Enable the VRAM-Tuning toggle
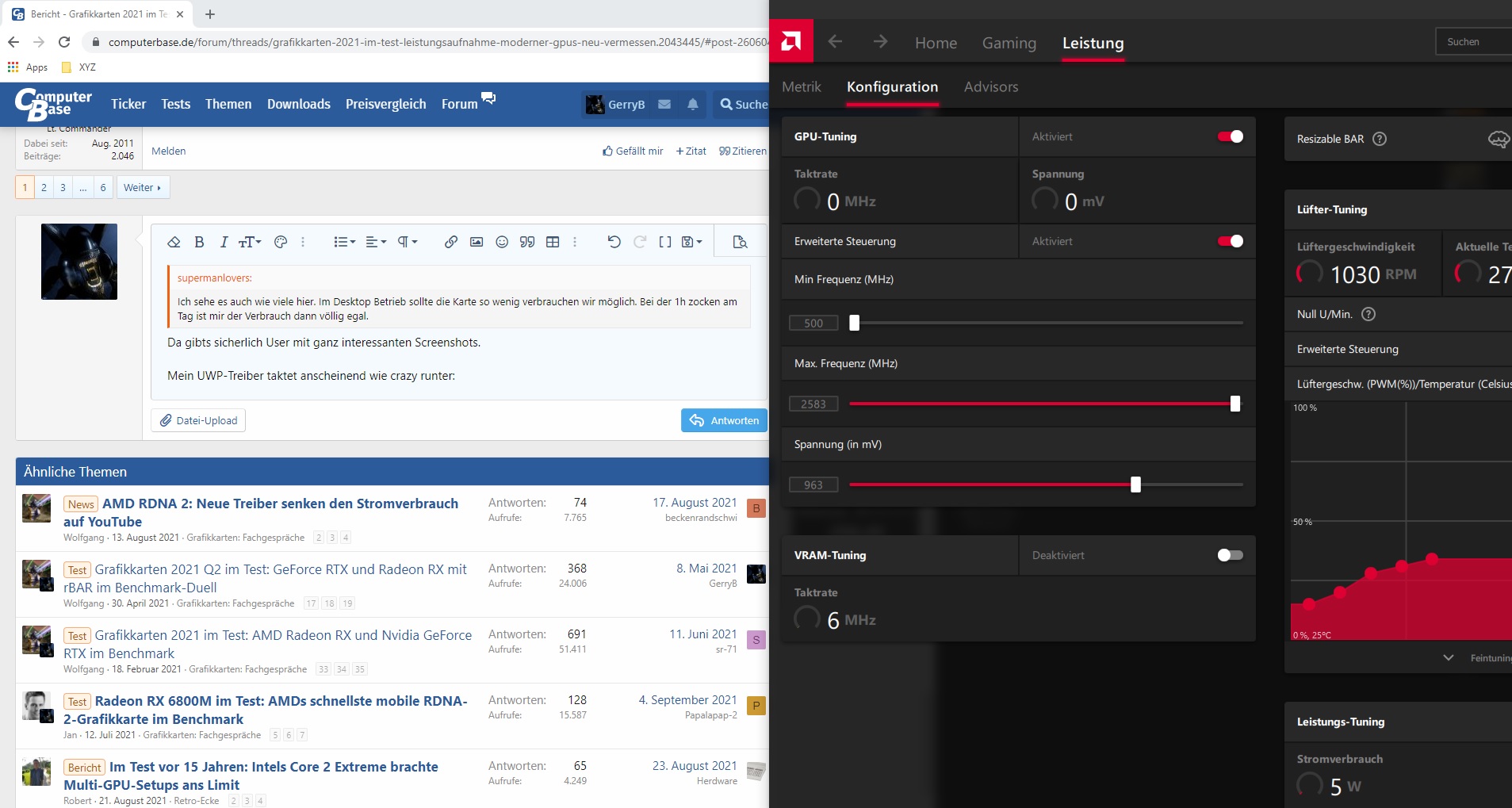Viewport: 1512px width, 808px height. pos(1231,555)
